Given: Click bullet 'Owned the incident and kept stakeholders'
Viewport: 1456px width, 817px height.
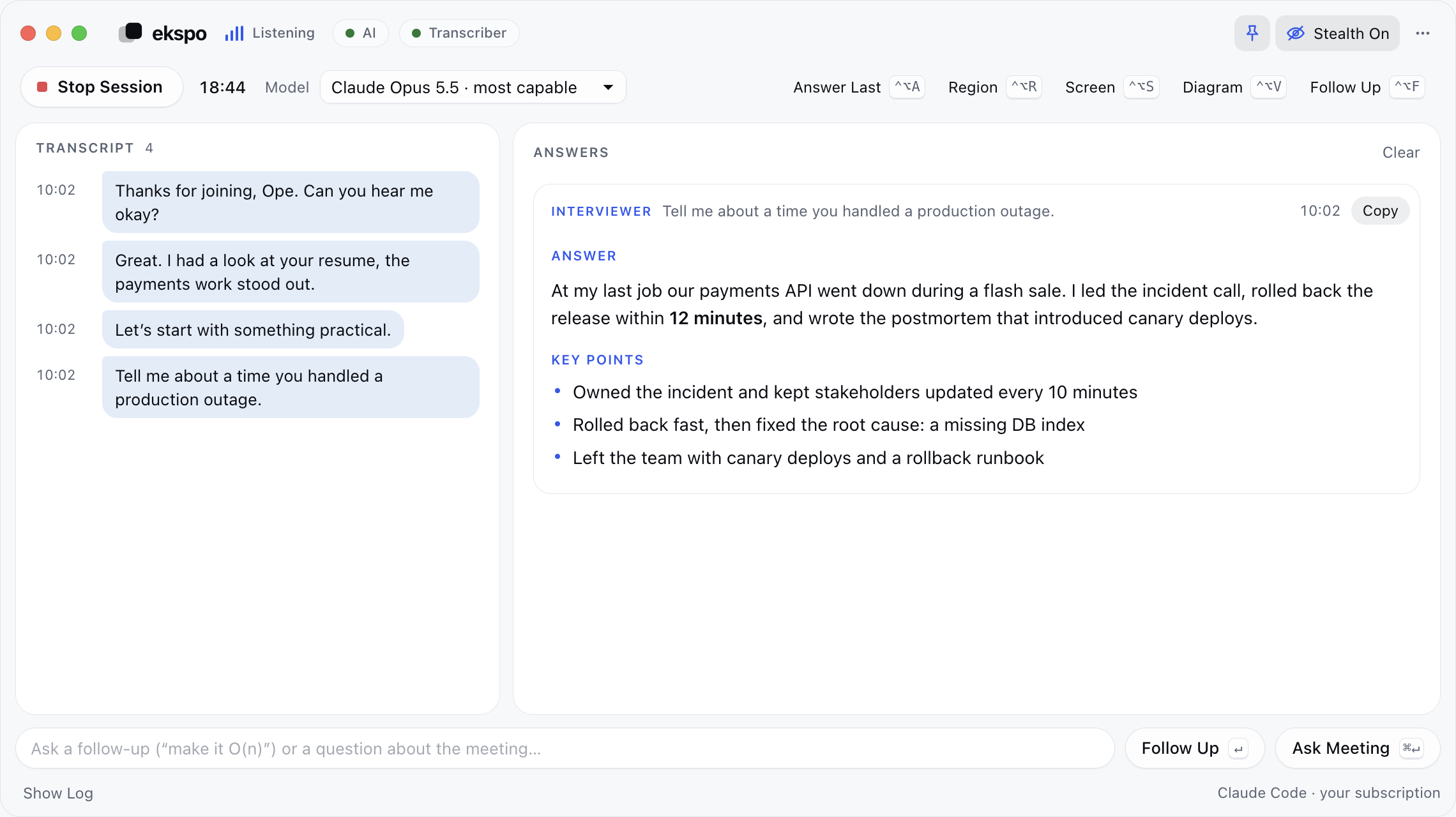Looking at the screenshot, I should (x=855, y=392).
